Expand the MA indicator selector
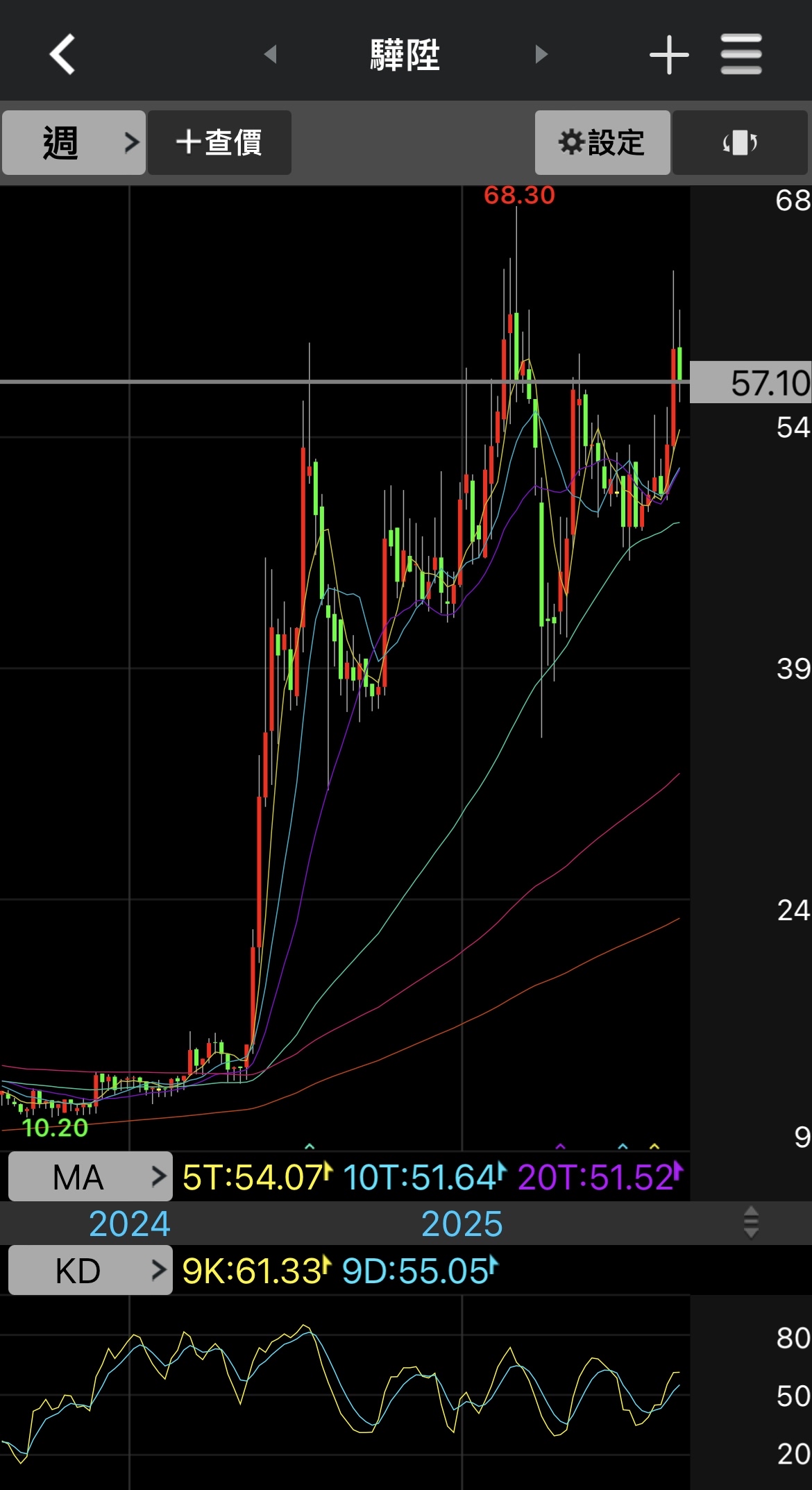 [x=90, y=1177]
